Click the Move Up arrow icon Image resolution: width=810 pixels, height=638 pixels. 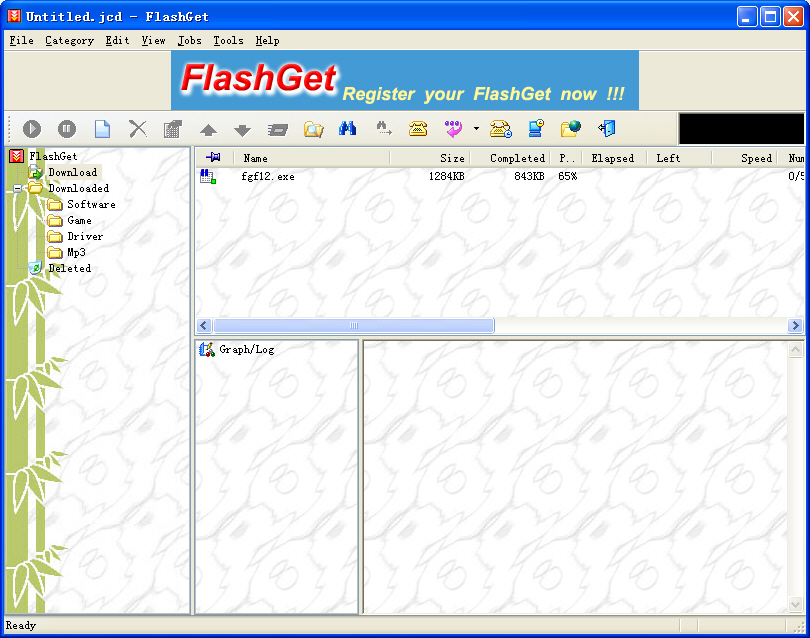(x=208, y=130)
